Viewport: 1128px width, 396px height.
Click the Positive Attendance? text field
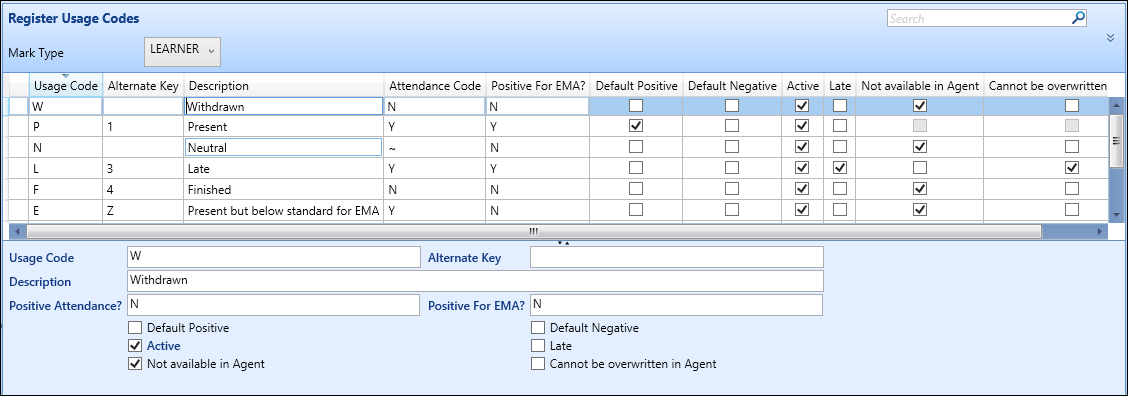273,305
